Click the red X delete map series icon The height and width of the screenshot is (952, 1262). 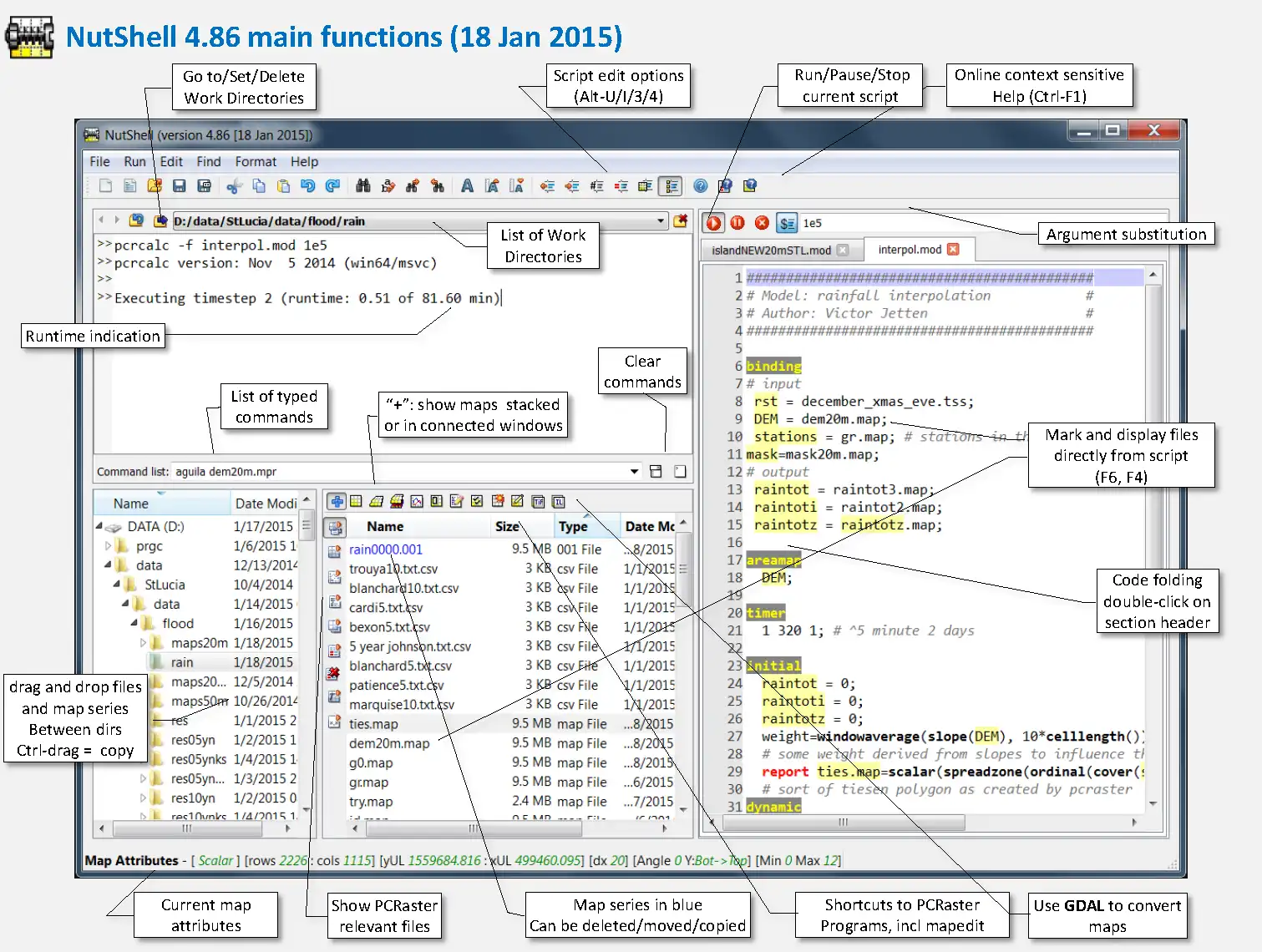(334, 673)
